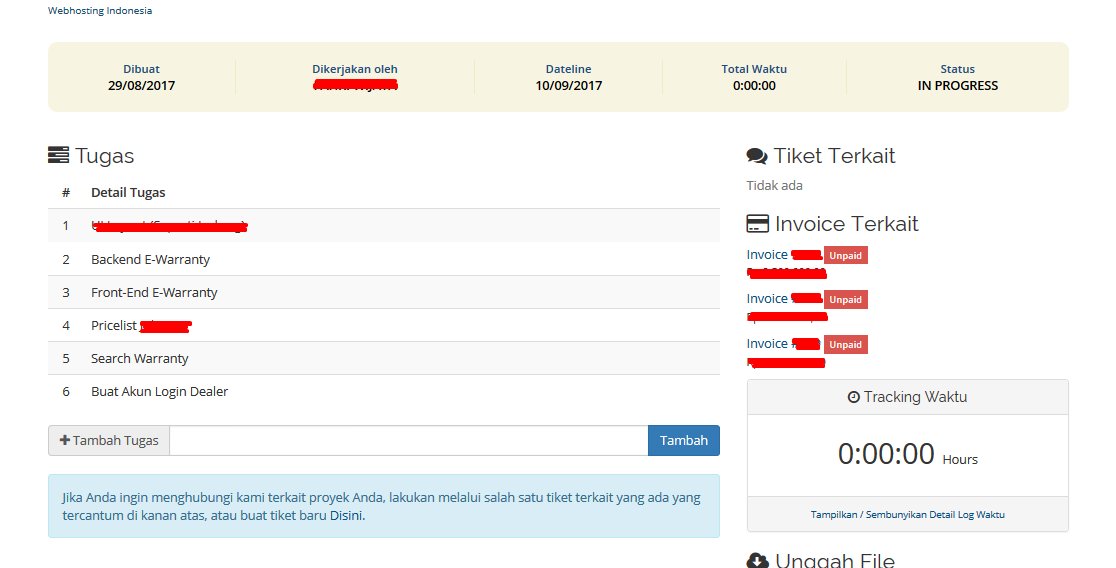Open the second Invoice link
This screenshot has height=568, width=1116.
pyautogui.click(x=767, y=299)
